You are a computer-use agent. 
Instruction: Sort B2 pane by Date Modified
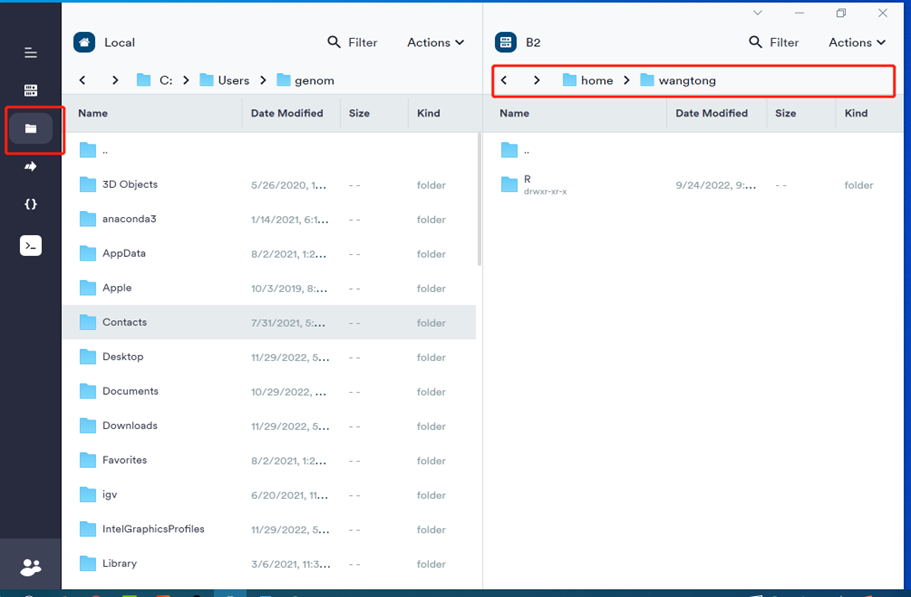tap(711, 113)
